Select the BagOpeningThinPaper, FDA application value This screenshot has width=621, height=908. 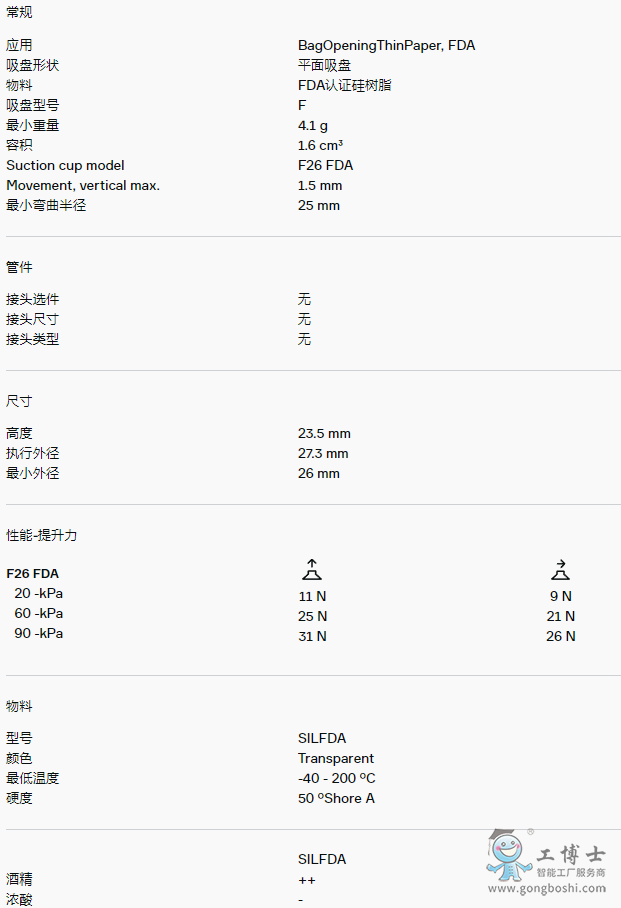[x=386, y=45]
